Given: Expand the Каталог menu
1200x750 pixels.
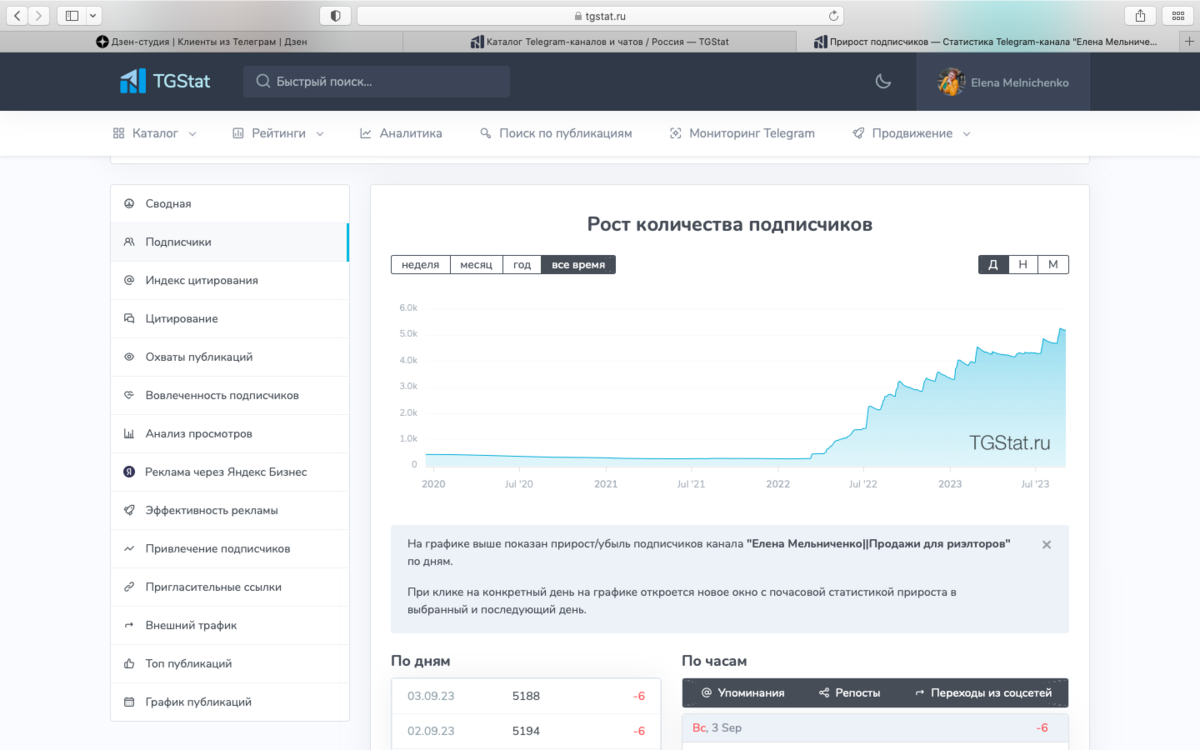Looking at the screenshot, I should click(x=154, y=133).
